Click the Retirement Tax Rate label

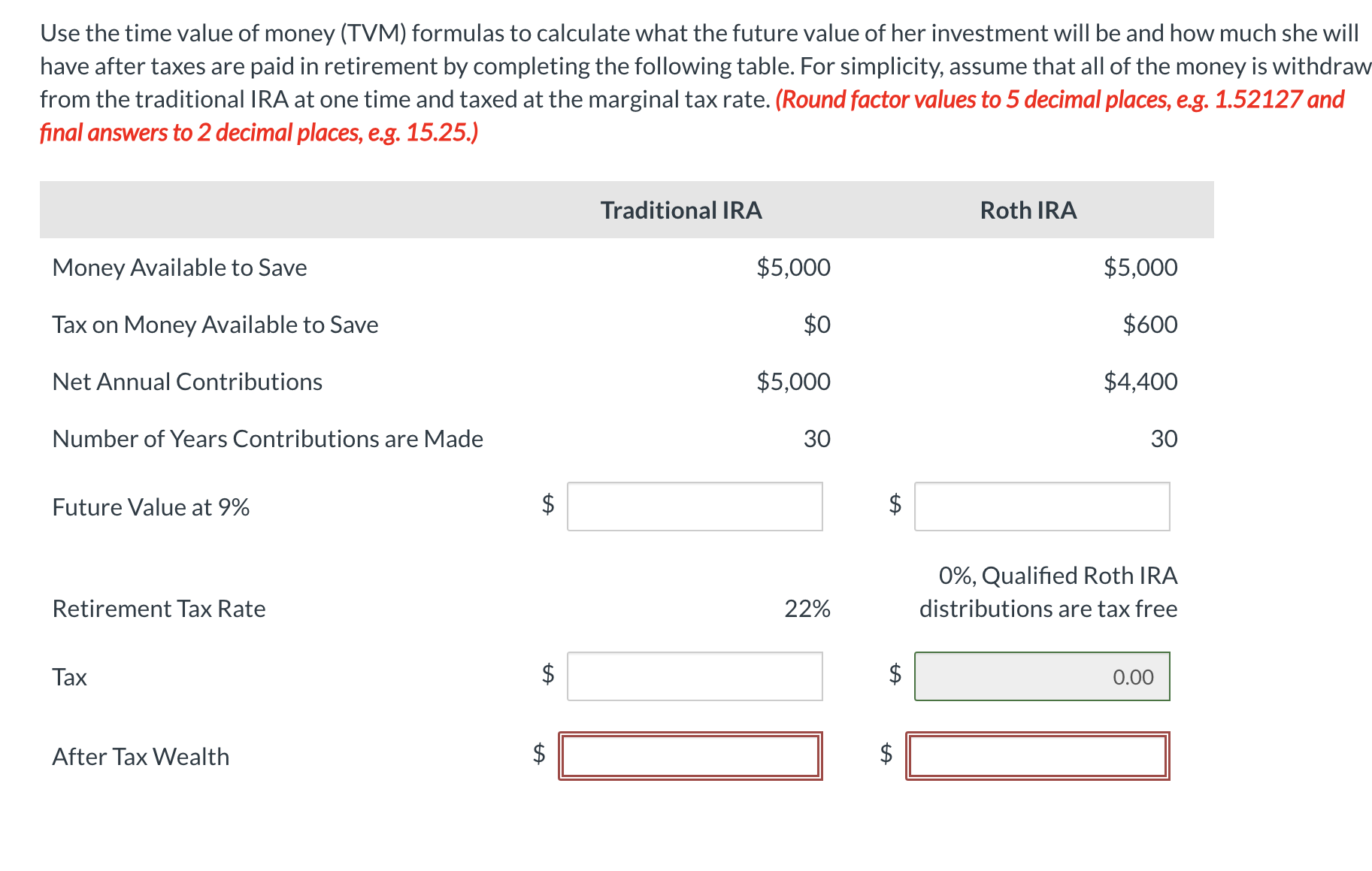coord(159,609)
